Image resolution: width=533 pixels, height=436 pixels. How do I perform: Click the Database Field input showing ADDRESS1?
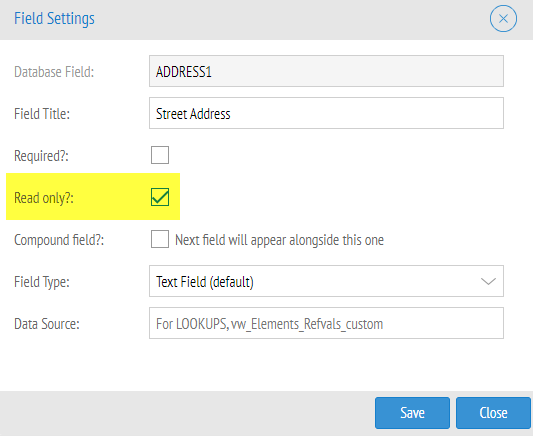click(x=326, y=71)
